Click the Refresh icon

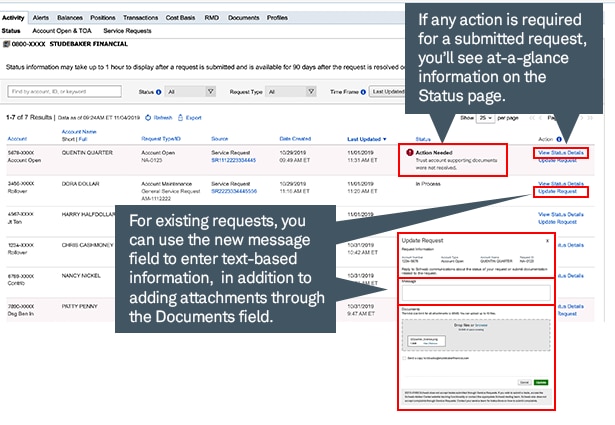point(148,118)
